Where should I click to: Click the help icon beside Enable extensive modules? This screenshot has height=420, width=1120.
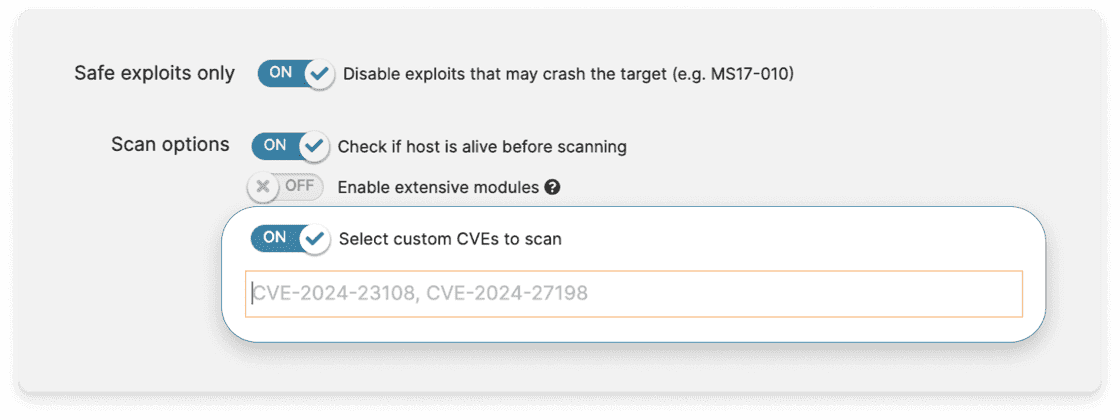coord(552,187)
